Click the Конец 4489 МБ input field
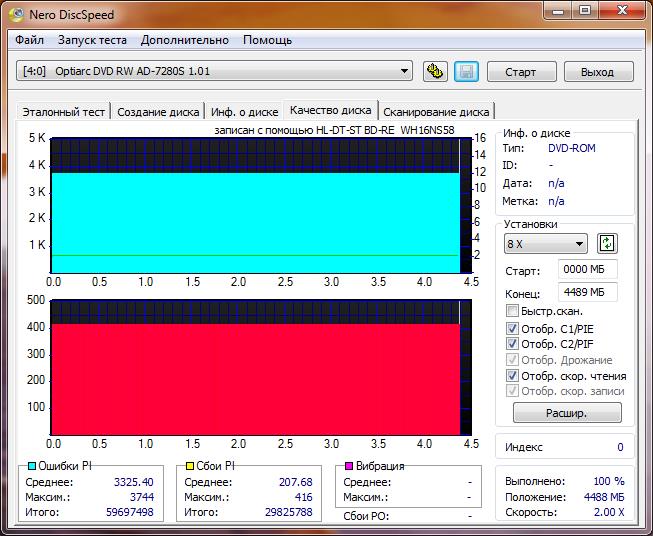 [588, 292]
